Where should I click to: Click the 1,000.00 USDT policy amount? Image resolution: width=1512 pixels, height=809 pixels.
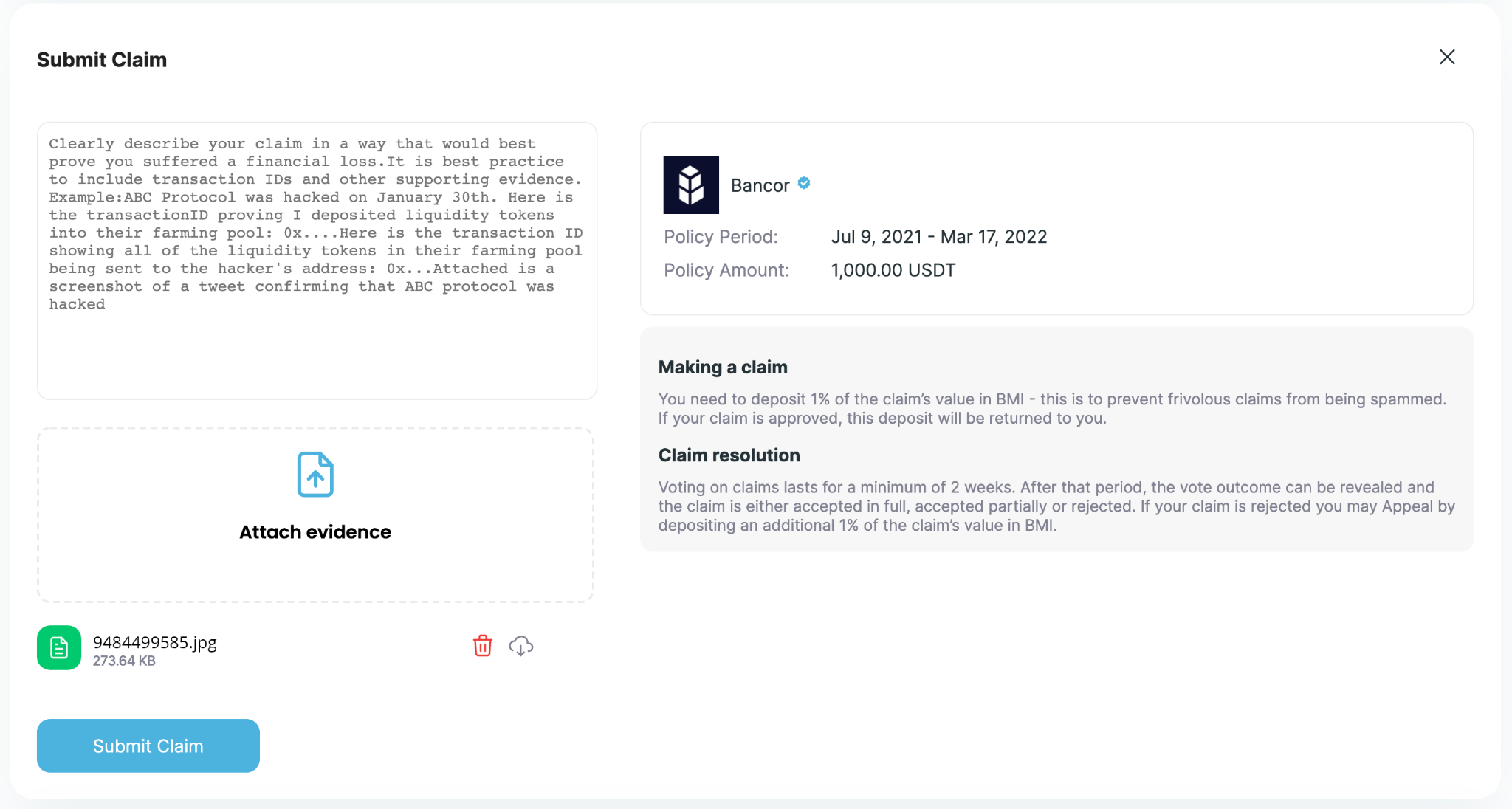point(893,270)
